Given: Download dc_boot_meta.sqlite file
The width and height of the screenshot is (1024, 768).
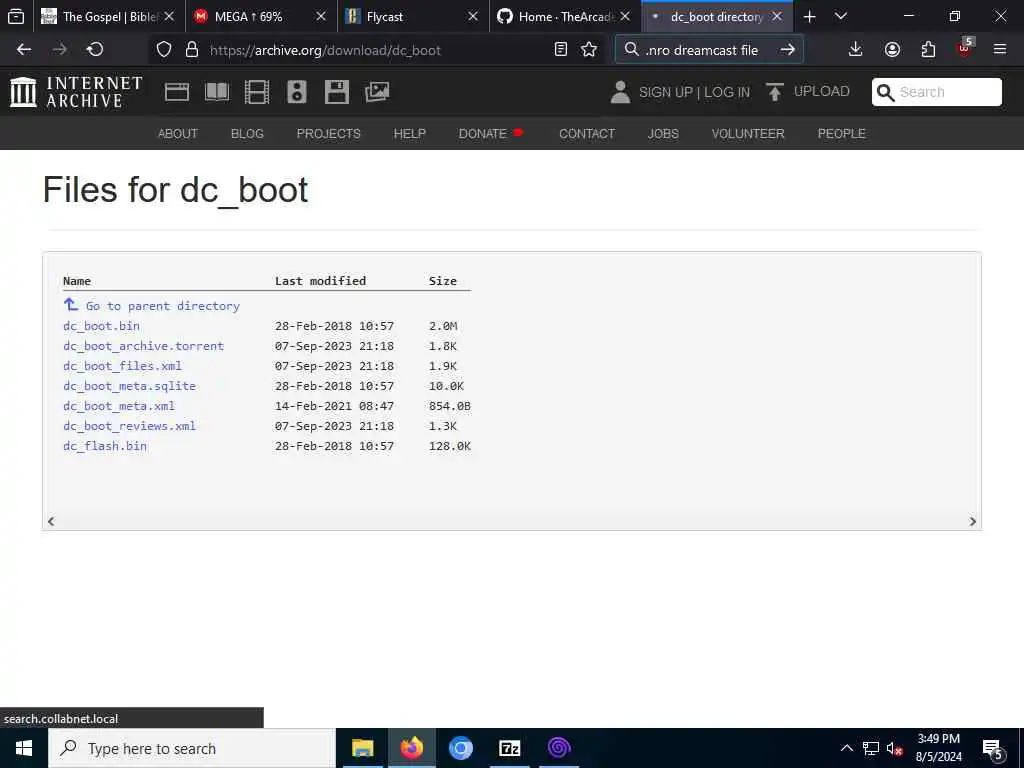Looking at the screenshot, I should pyautogui.click(x=129, y=386).
